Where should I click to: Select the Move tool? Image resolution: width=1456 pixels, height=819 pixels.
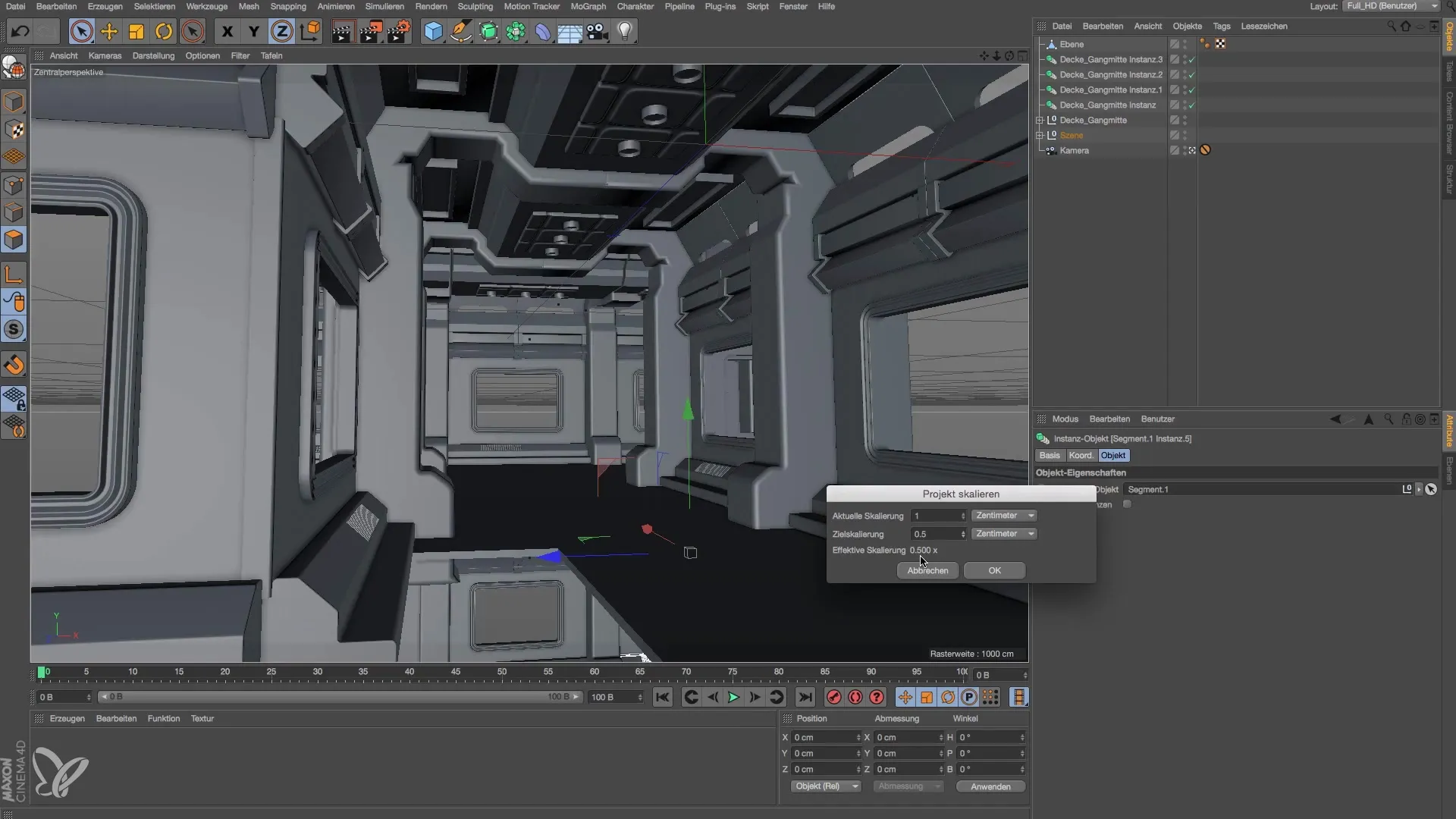pos(109,31)
